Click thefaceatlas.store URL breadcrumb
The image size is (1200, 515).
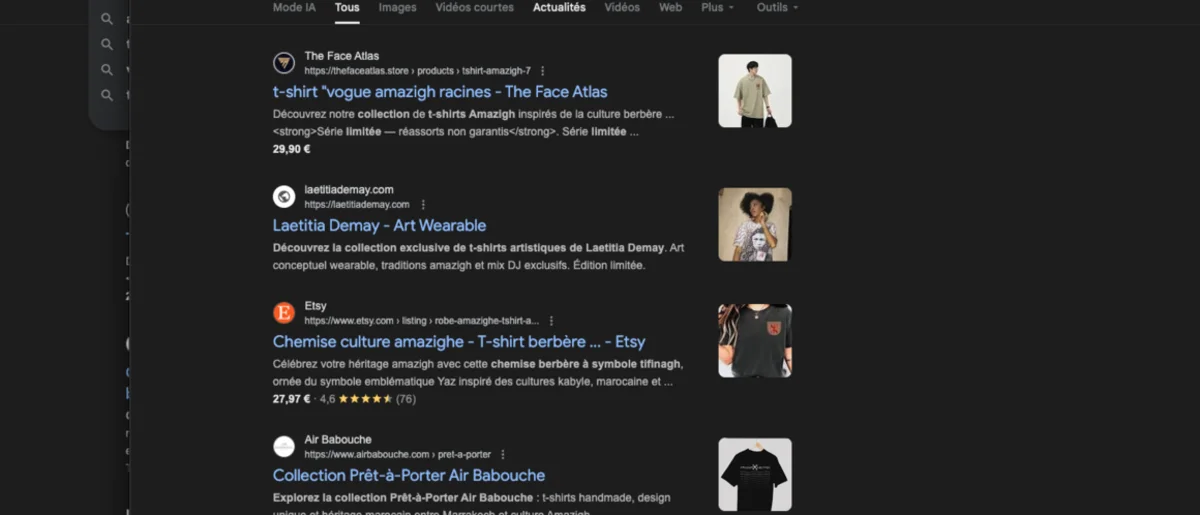pos(417,71)
